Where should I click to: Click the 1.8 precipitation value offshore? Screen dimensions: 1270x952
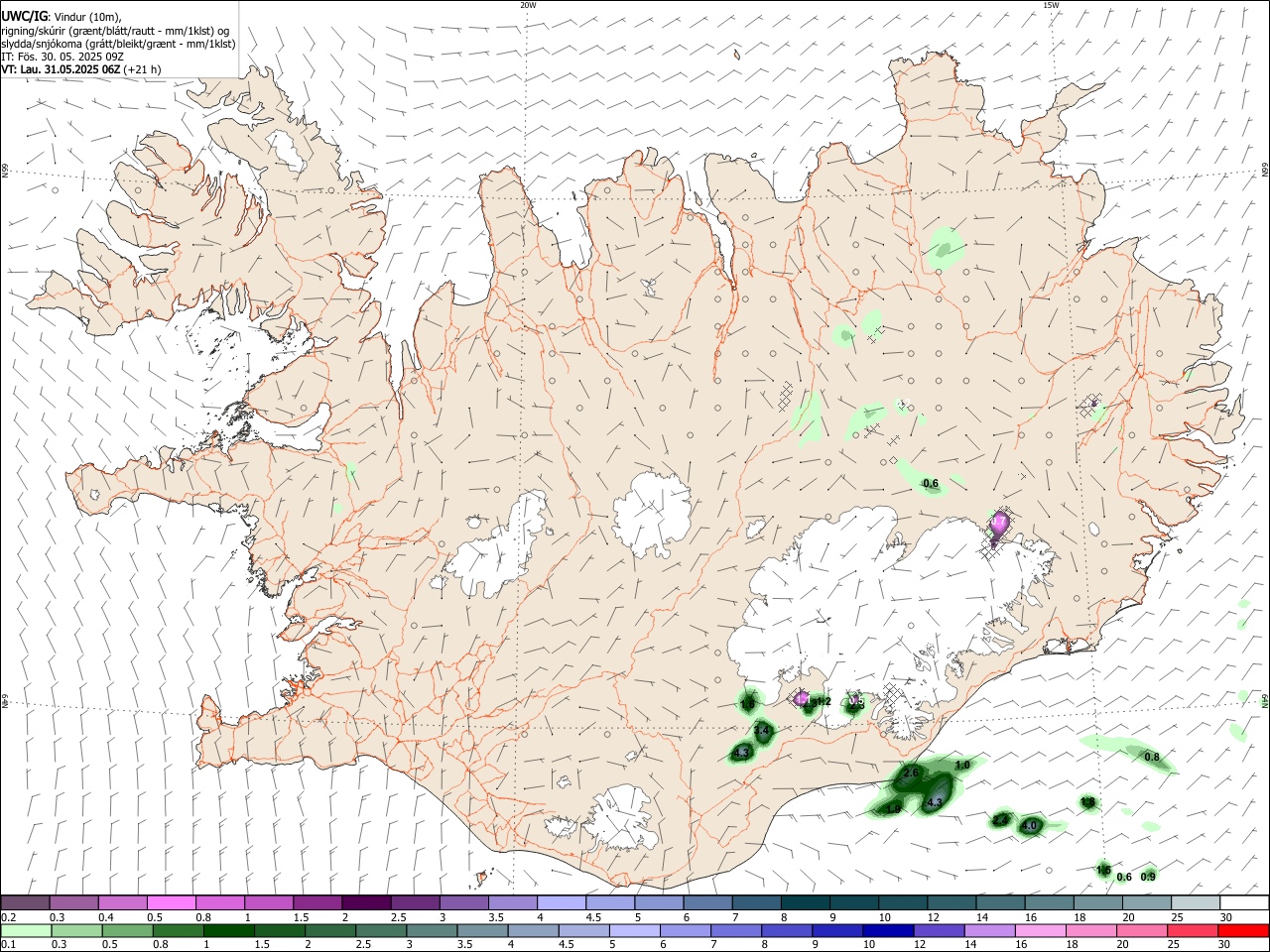pyautogui.click(x=1088, y=802)
